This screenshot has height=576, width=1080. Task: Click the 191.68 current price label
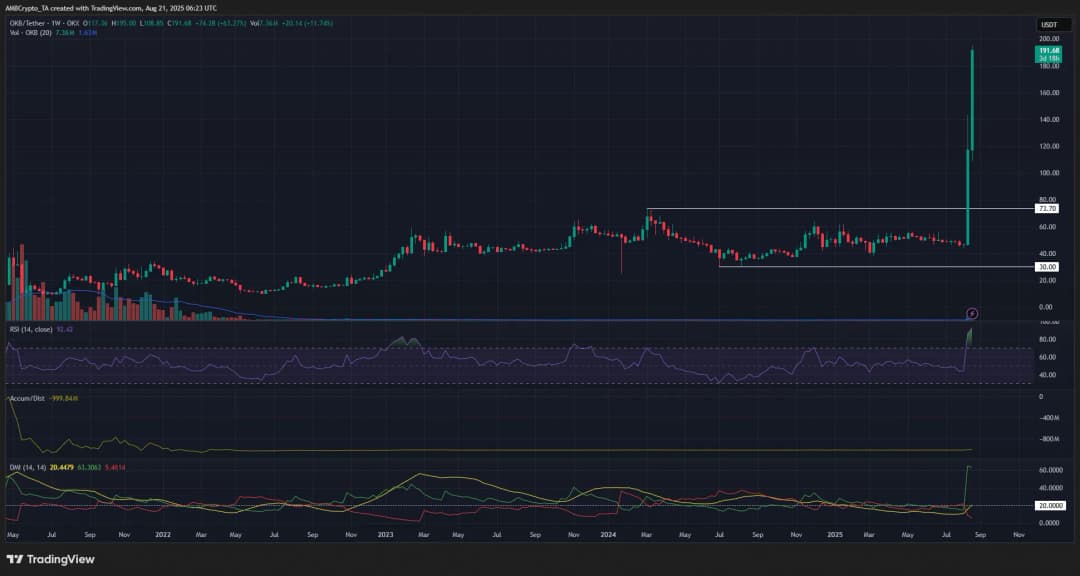click(x=1048, y=51)
